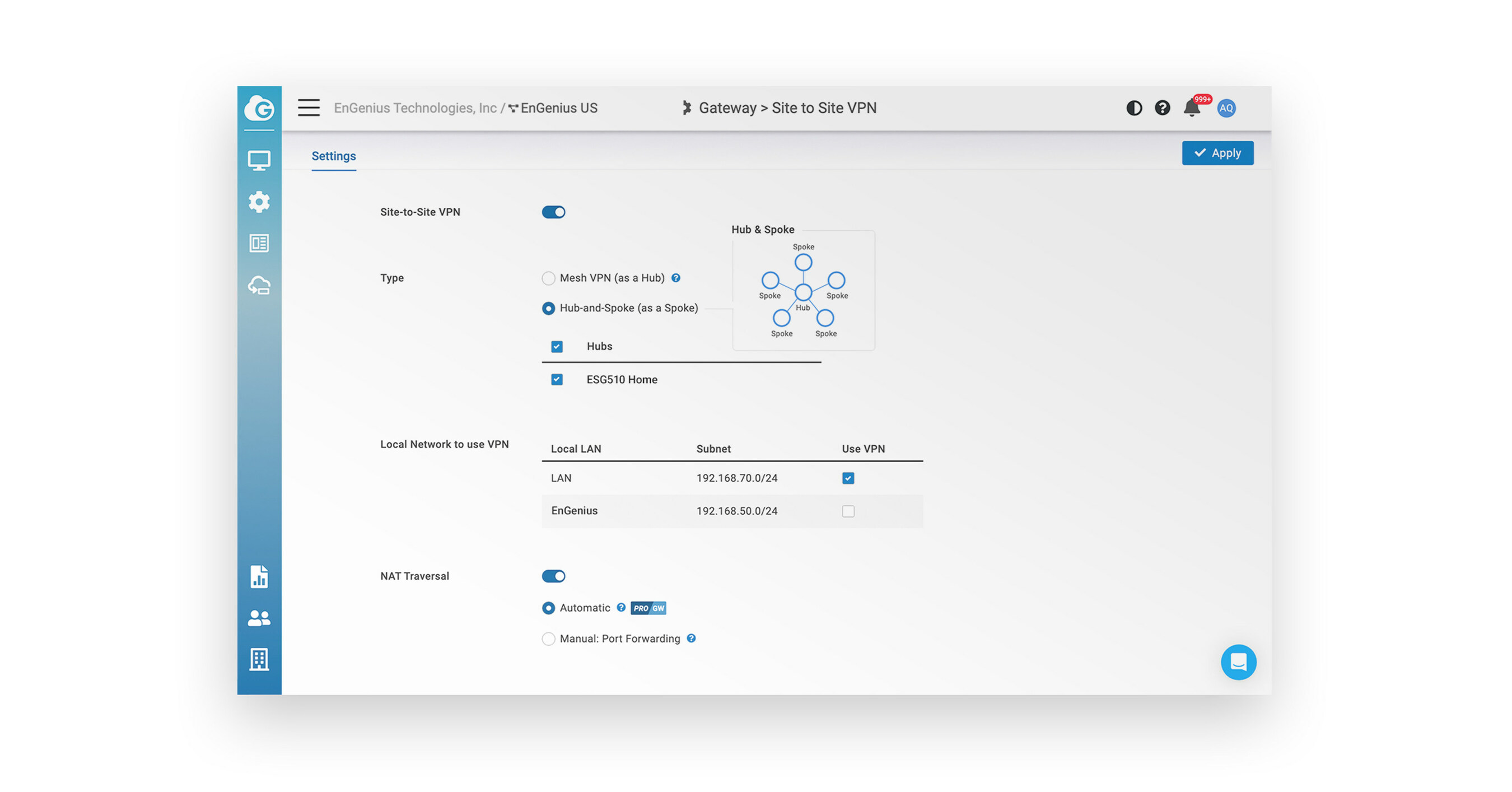The height and width of the screenshot is (792, 1512).
Task: Enable Use VPN for the EnGenius subnet
Action: [848, 511]
